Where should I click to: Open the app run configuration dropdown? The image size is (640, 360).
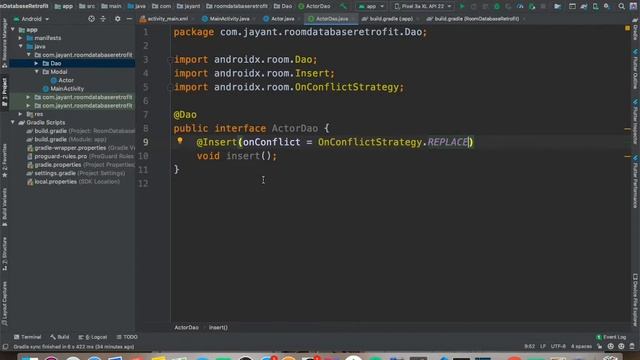(x=371, y=6)
